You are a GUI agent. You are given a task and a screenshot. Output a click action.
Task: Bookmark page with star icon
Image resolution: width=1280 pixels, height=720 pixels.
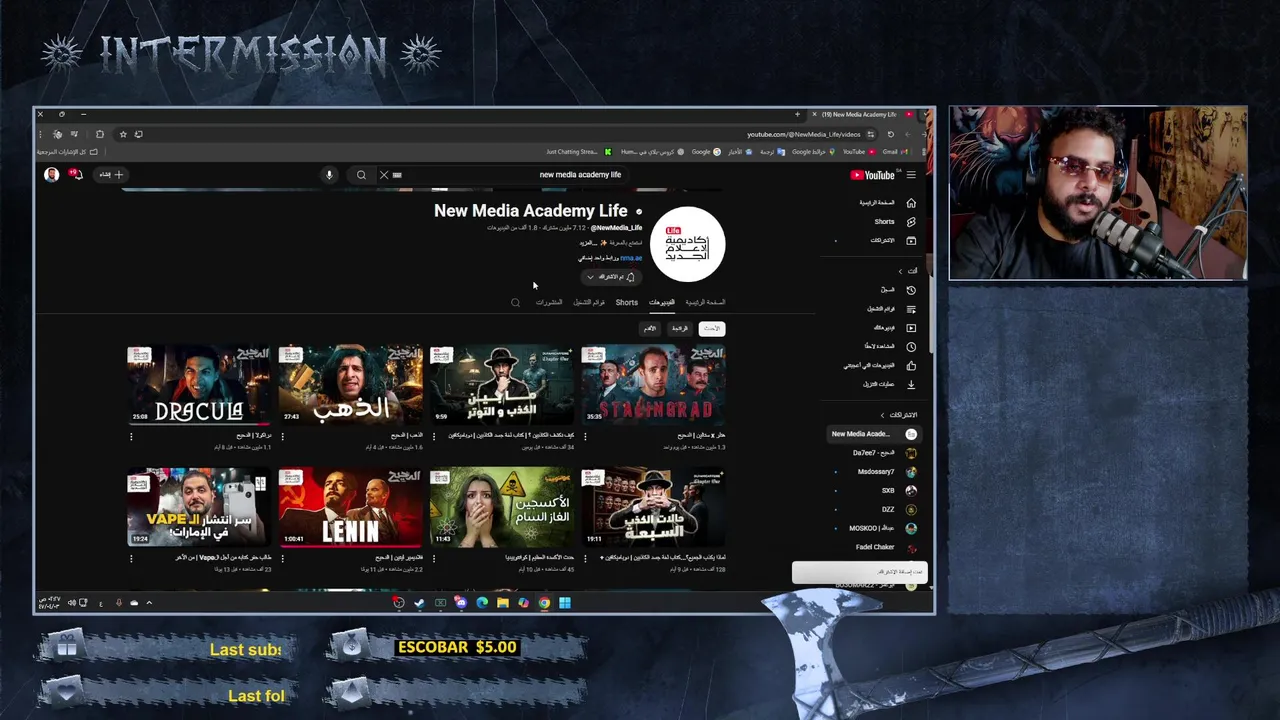pyautogui.click(x=123, y=134)
